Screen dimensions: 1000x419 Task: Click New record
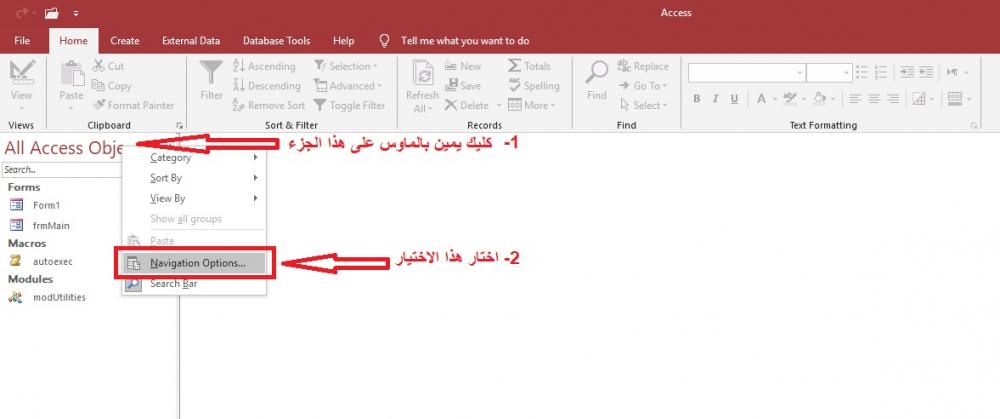pos(463,66)
